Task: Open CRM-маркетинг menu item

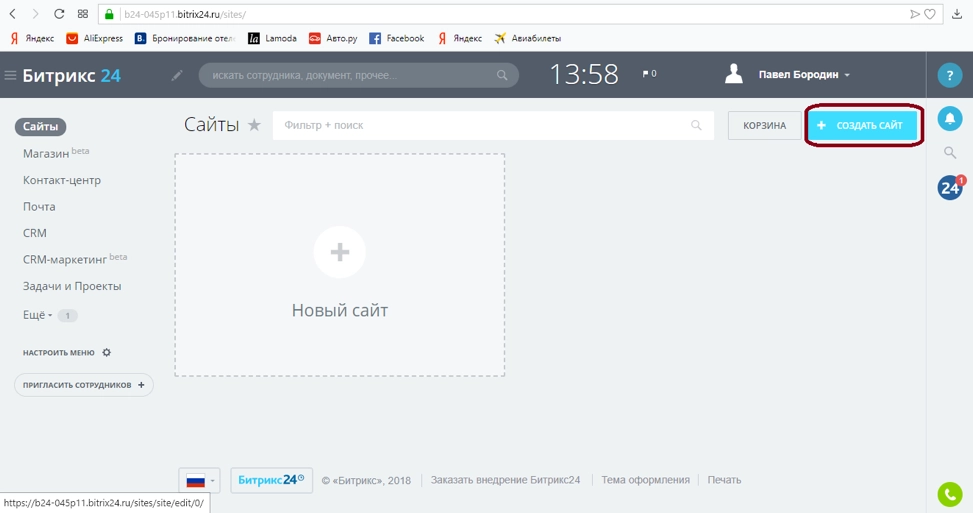Action: click(x=65, y=259)
